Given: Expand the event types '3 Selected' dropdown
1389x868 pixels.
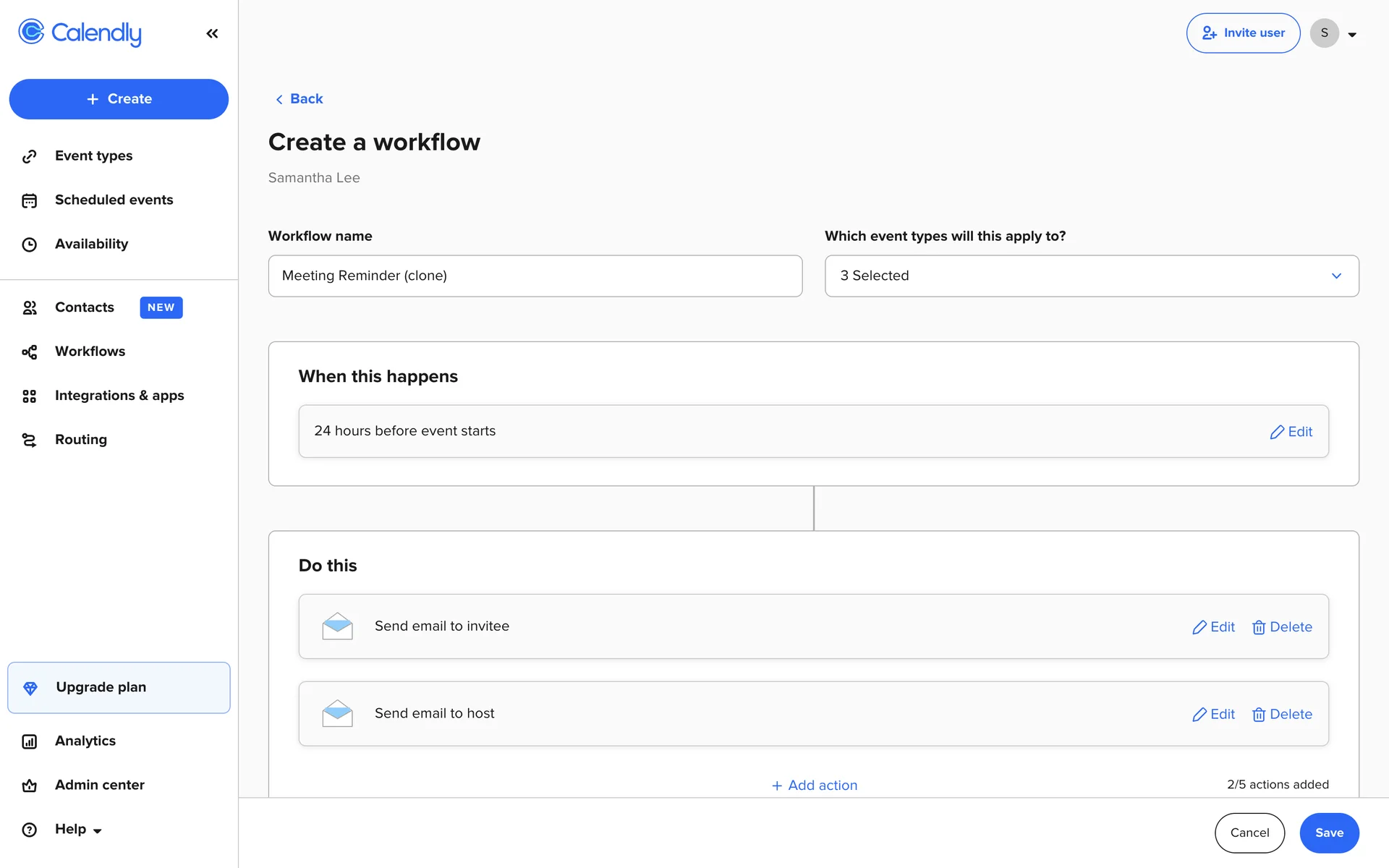Looking at the screenshot, I should tap(1091, 276).
